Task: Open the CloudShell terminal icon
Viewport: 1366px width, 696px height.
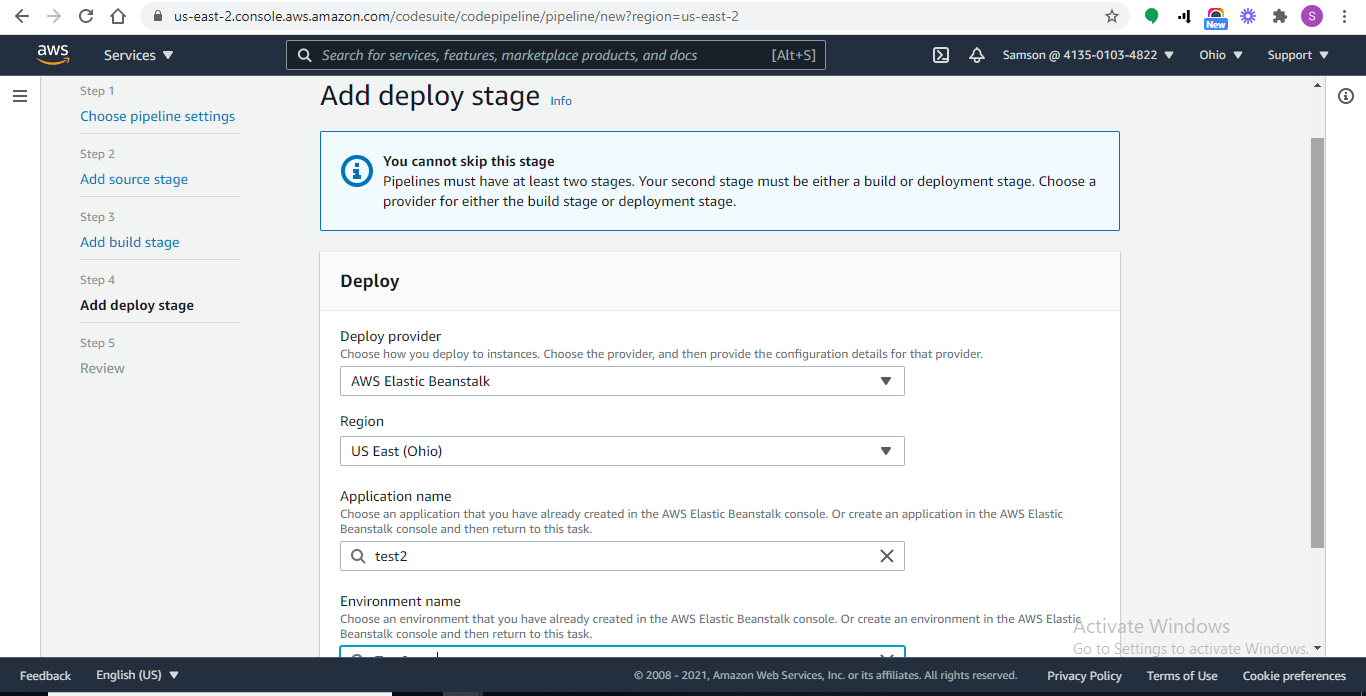Action: 940,55
